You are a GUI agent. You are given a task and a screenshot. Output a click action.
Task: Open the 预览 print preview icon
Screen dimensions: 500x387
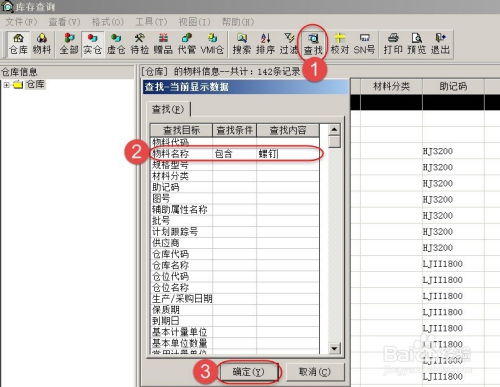point(417,44)
